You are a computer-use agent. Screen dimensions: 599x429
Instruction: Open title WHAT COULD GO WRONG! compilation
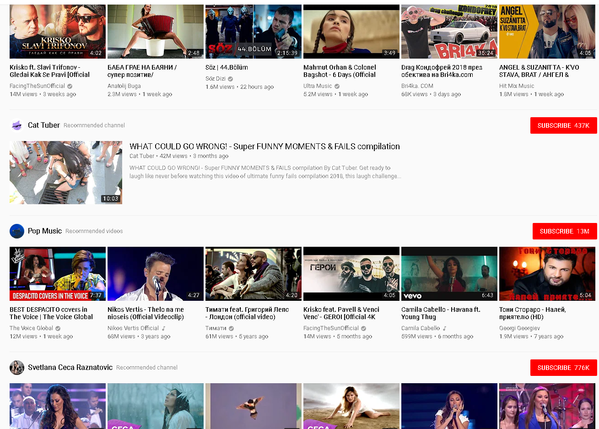264,146
